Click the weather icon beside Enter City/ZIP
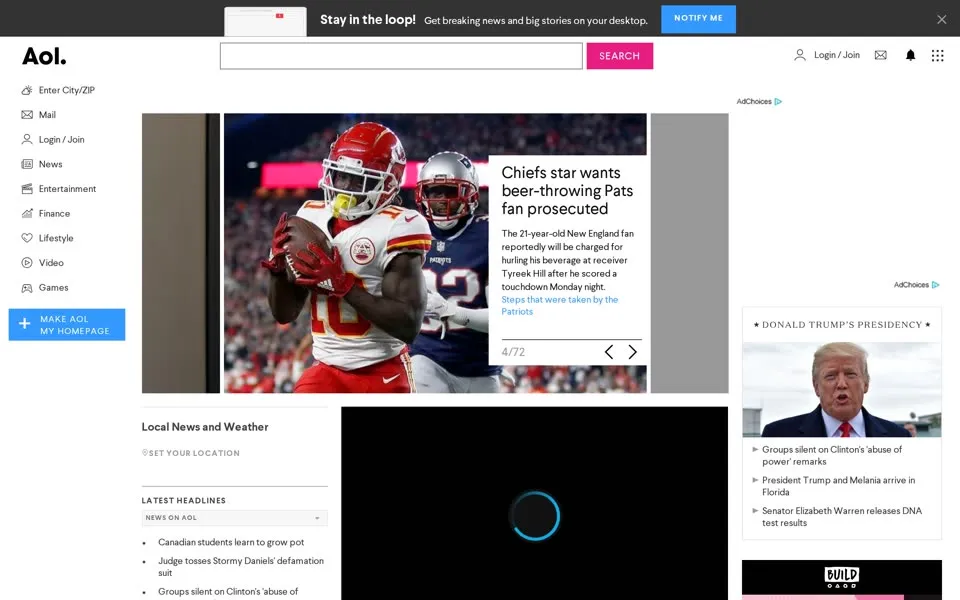 tap(27, 90)
